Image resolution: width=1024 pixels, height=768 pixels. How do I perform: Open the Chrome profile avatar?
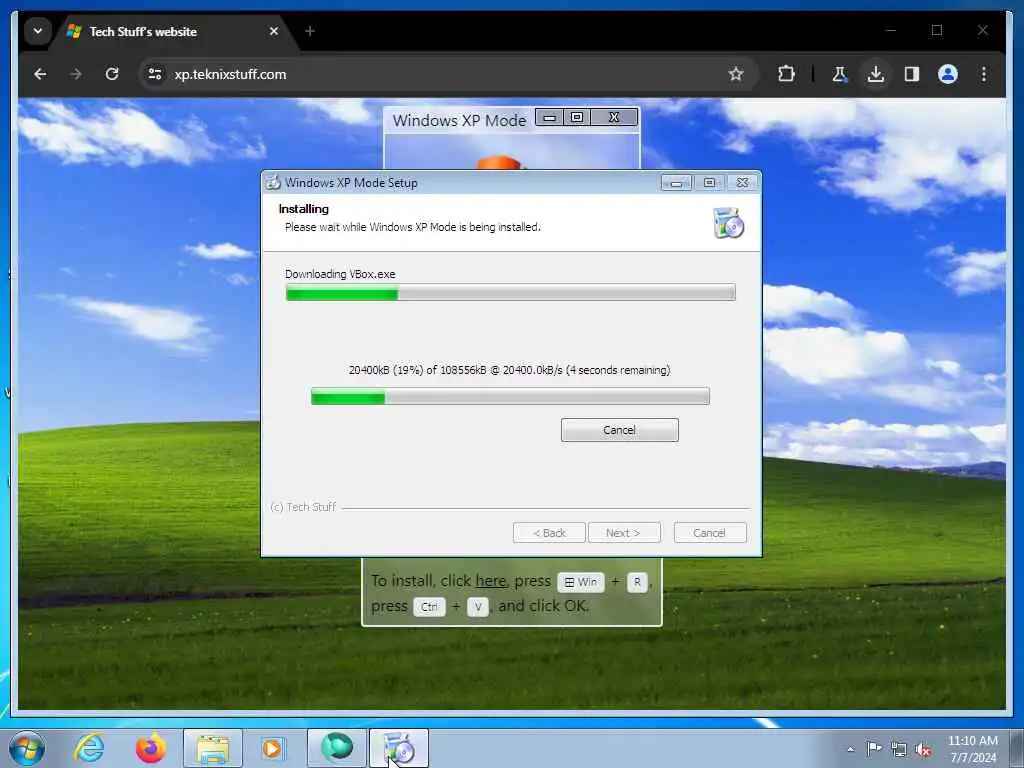coord(948,74)
